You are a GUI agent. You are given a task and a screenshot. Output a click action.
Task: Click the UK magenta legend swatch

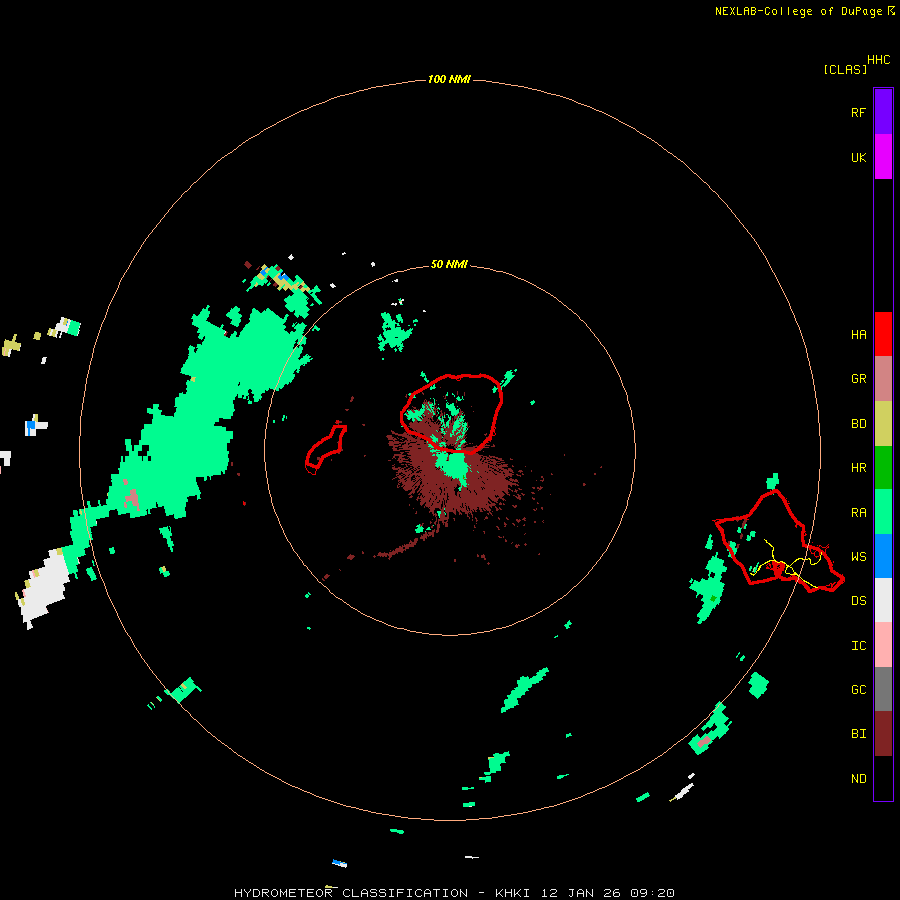pyautogui.click(x=883, y=157)
